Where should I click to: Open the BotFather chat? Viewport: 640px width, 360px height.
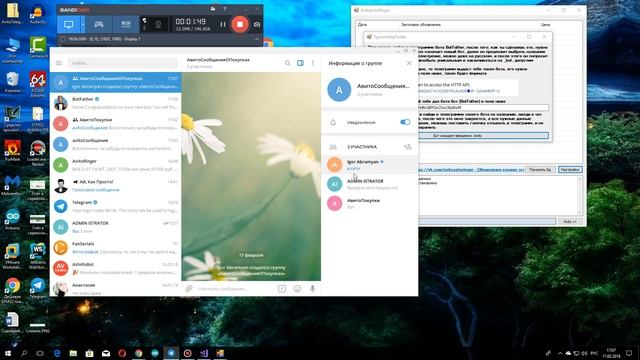116,103
